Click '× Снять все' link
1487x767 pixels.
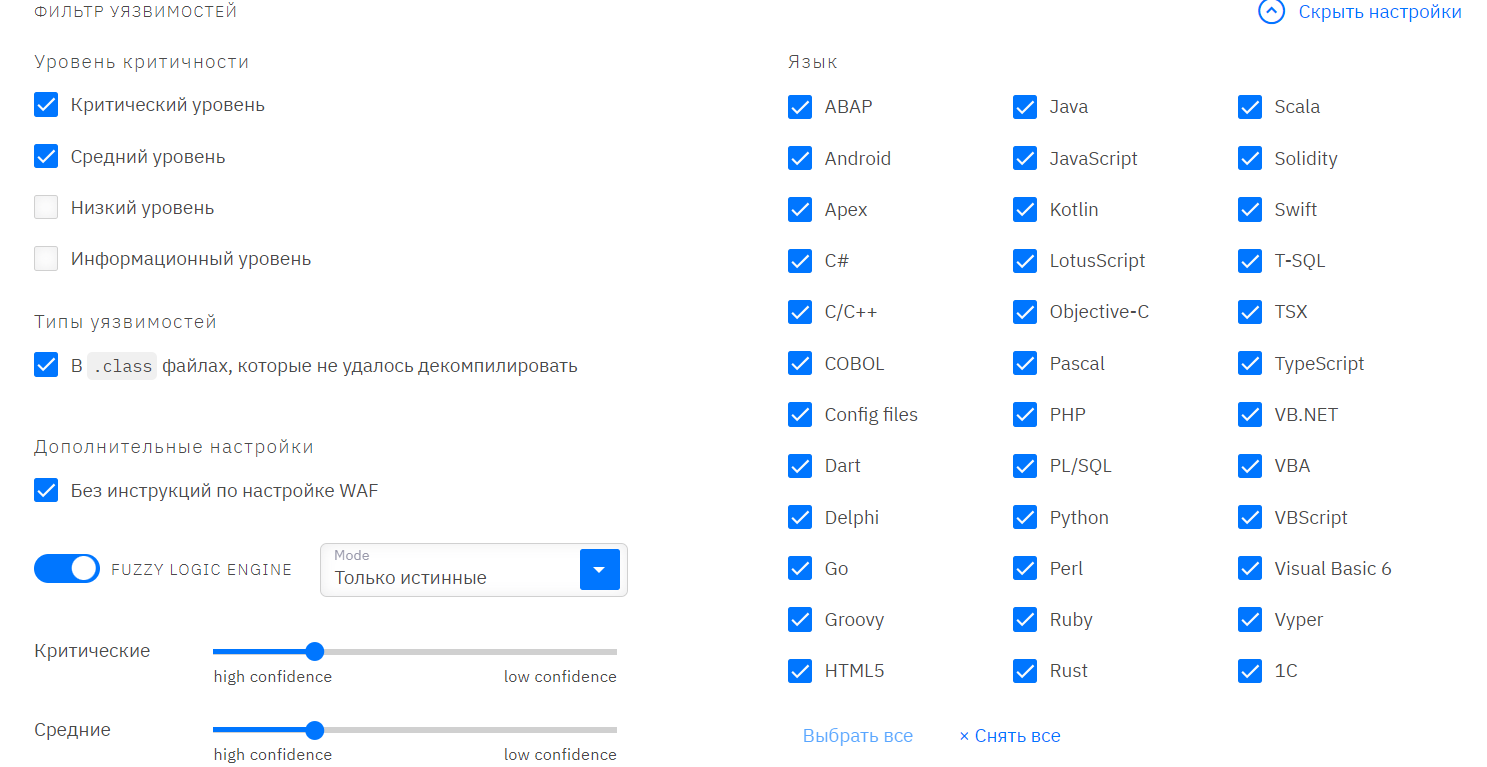pyautogui.click(x=1009, y=736)
